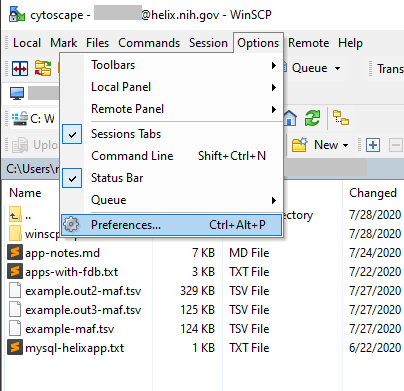Toggle the Status Bar checkmark
The width and height of the screenshot is (404, 391).
click(x=72, y=178)
